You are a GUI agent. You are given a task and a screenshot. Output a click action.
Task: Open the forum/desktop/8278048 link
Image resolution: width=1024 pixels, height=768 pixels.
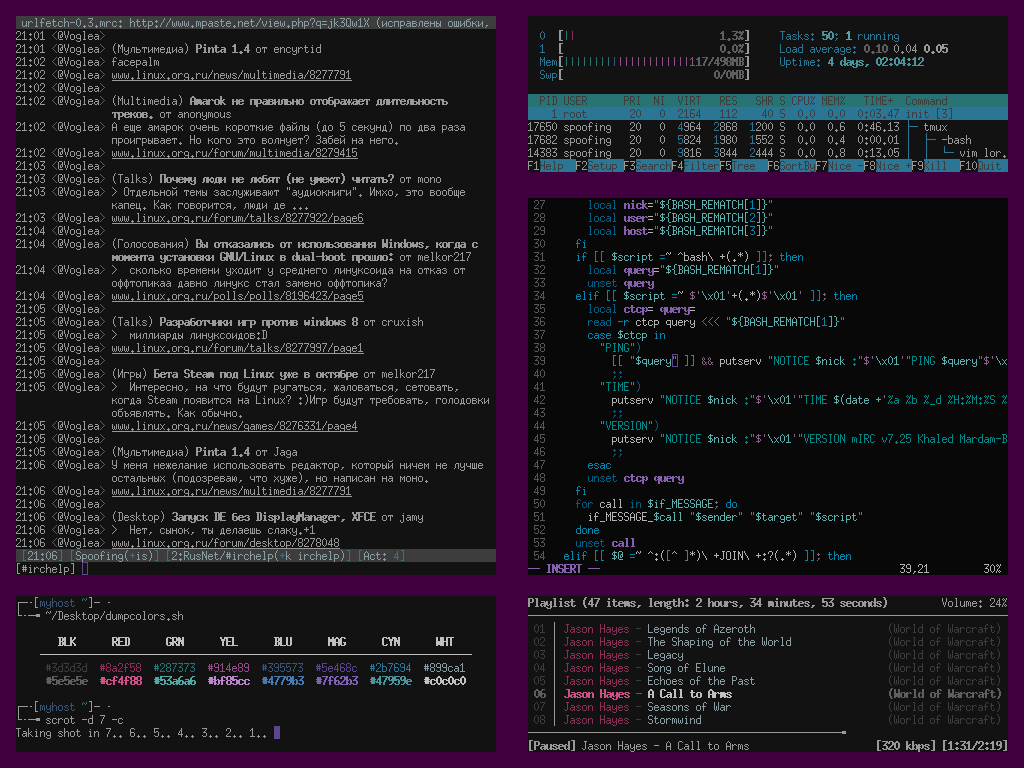pos(225,543)
